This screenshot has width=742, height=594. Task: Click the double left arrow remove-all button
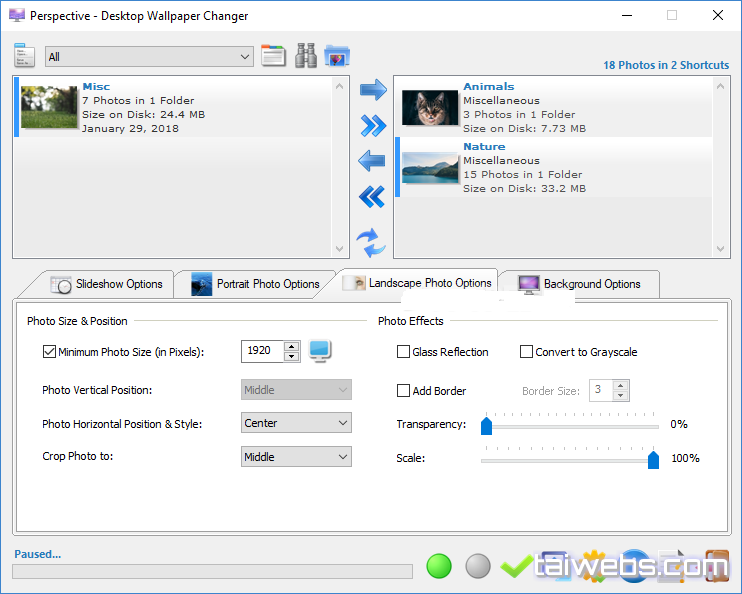click(372, 197)
